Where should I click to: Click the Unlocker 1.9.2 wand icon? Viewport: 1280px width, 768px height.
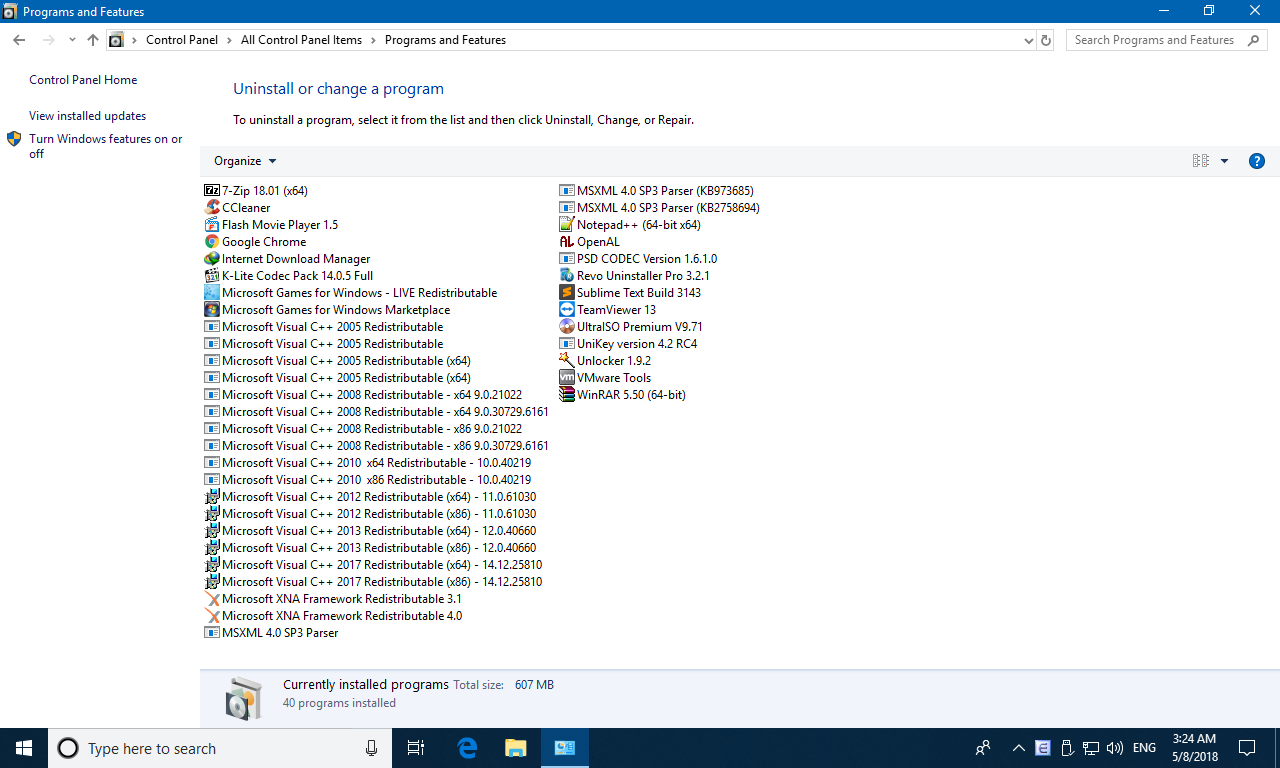tap(567, 360)
